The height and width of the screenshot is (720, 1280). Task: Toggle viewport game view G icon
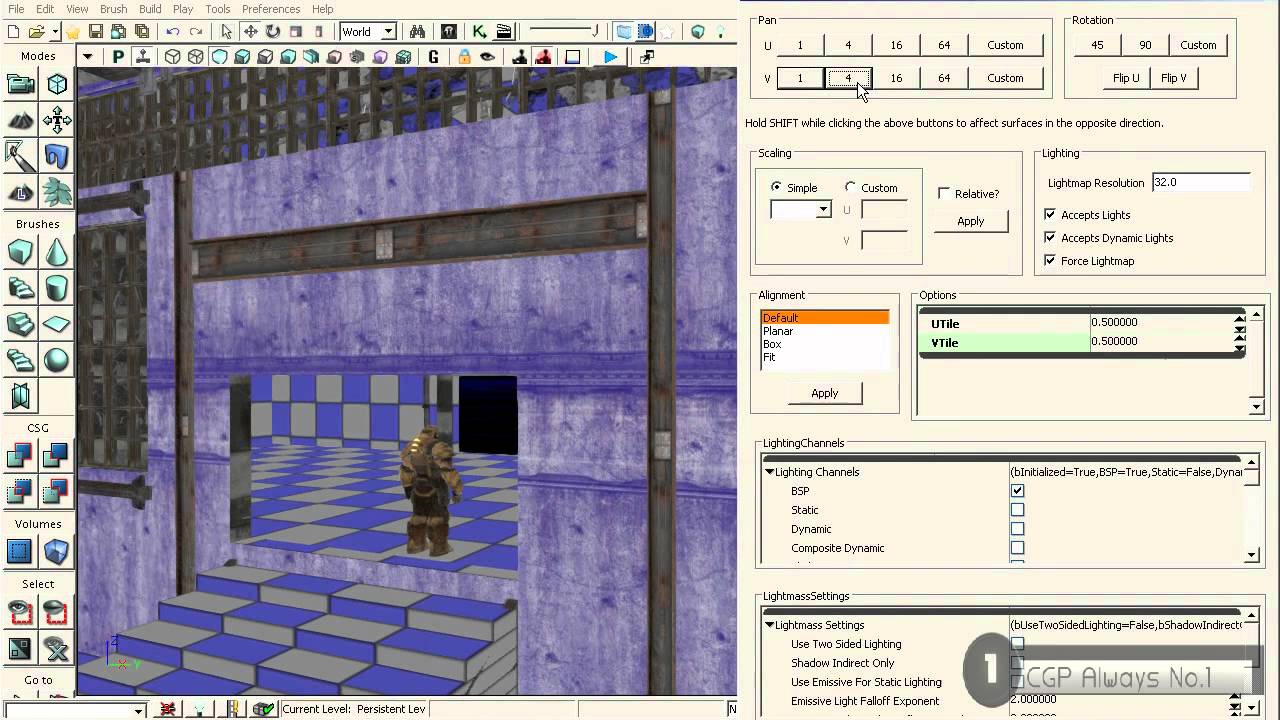tap(433, 57)
